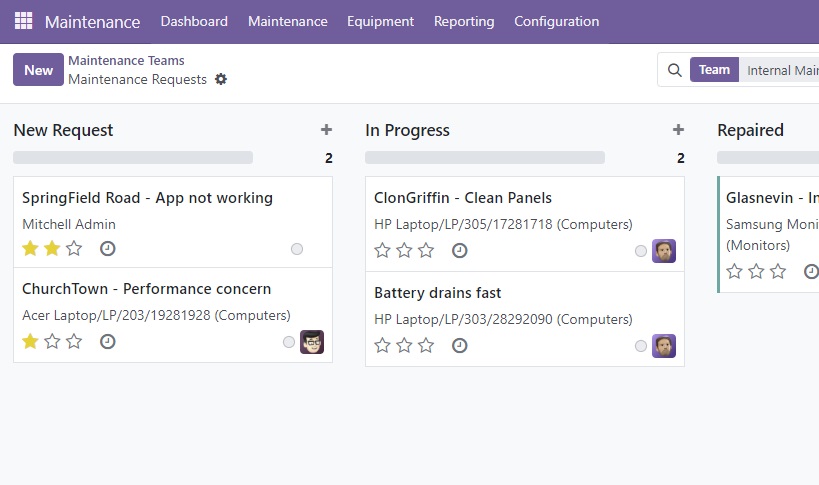Click plus icon on In Progress column
819x485 pixels.
[678, 130]
